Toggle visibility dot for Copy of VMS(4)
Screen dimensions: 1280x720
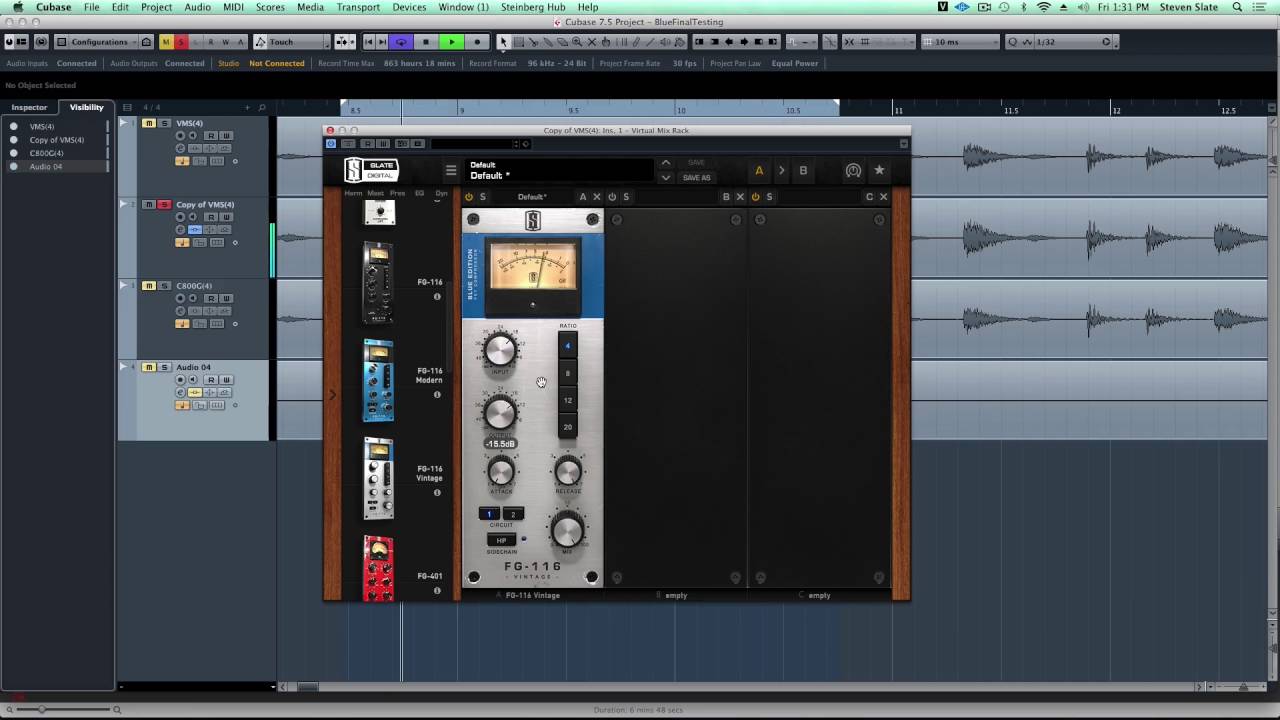[14, 140]
